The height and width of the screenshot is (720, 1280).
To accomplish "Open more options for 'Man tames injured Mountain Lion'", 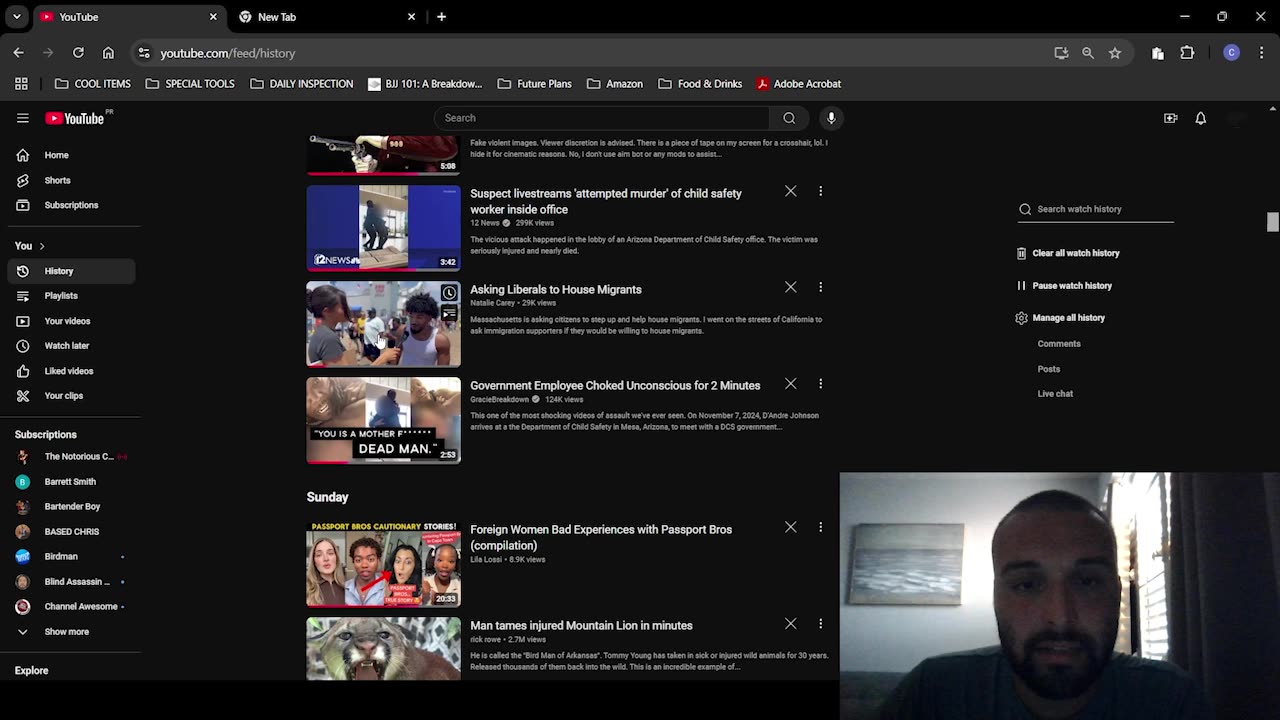I will pos(820,623).
